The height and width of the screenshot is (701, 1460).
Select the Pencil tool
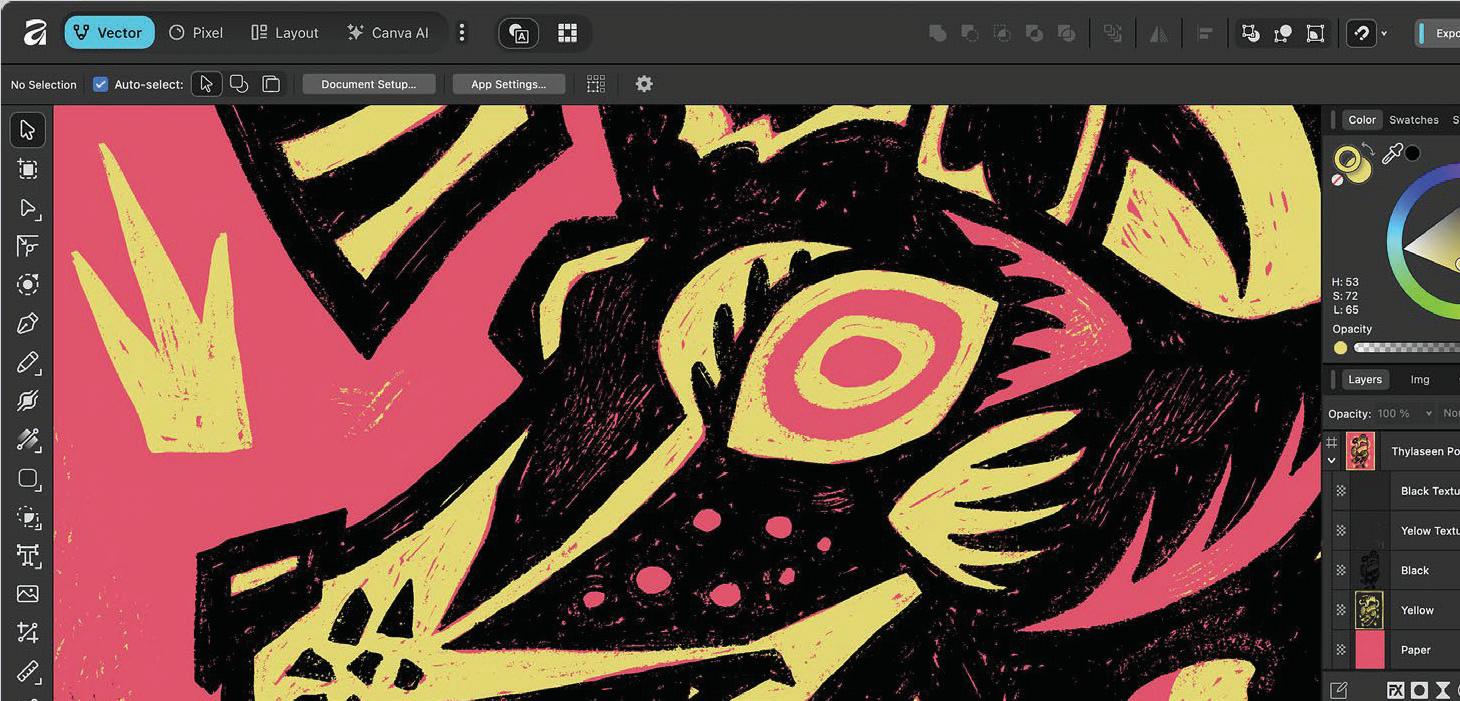pyautogui.click(x=28, y=362)
